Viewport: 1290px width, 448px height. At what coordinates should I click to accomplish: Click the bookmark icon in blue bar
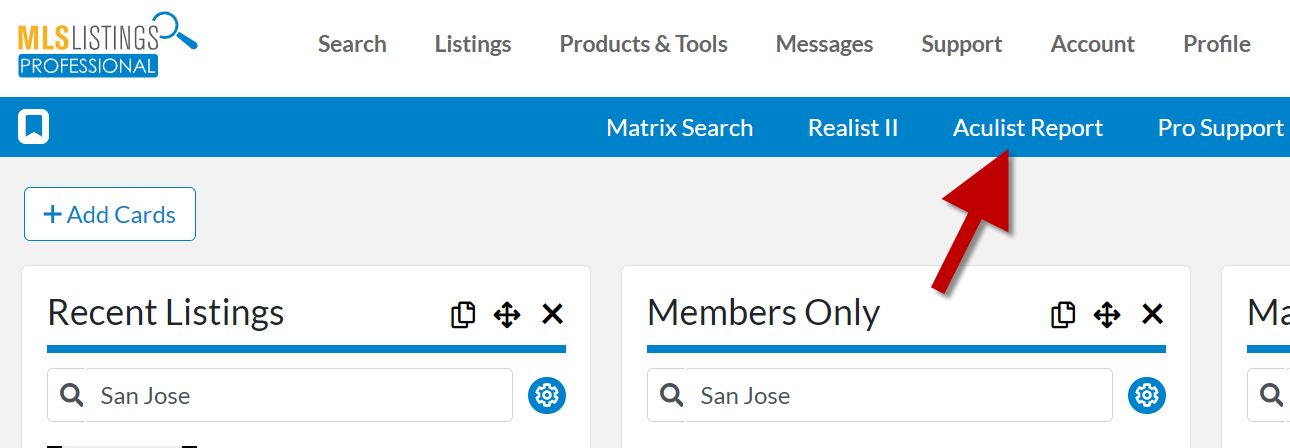point(34,127)
